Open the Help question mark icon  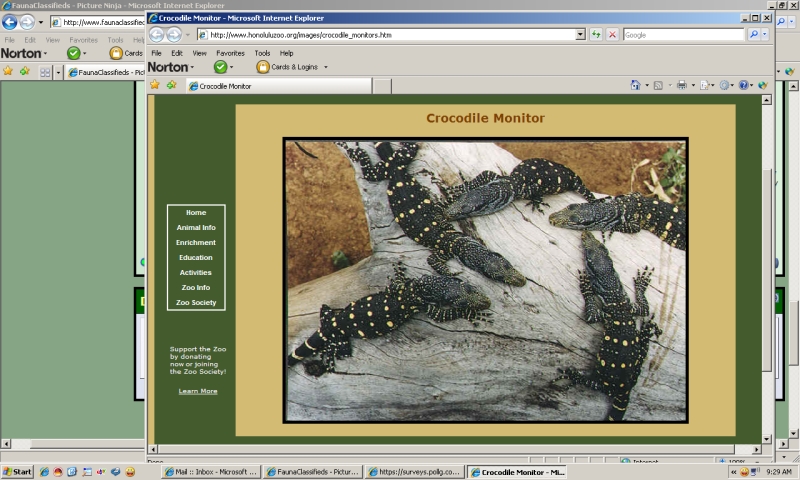click(743, 85)
